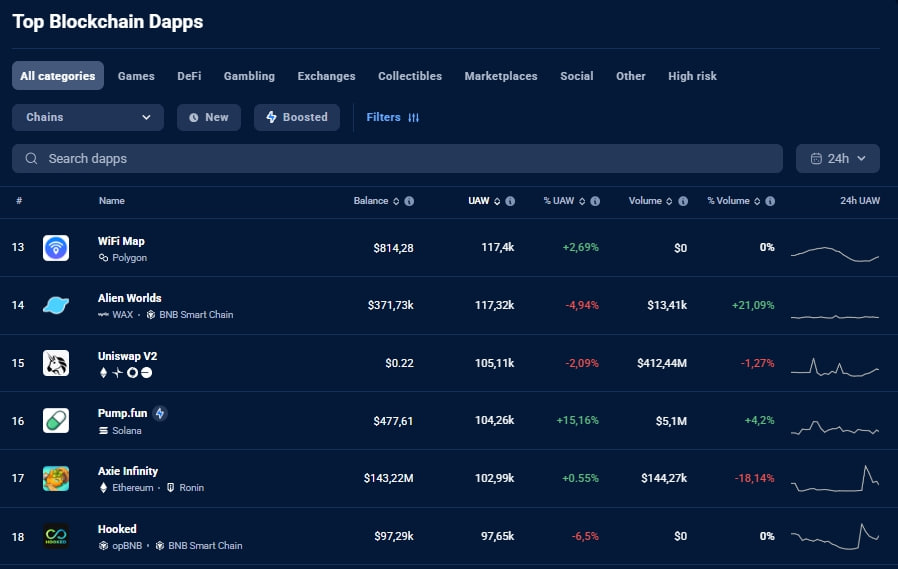
Task: Open the Alien Worlds dapp name
Action: pyautogui.click(x=129, y=298)
